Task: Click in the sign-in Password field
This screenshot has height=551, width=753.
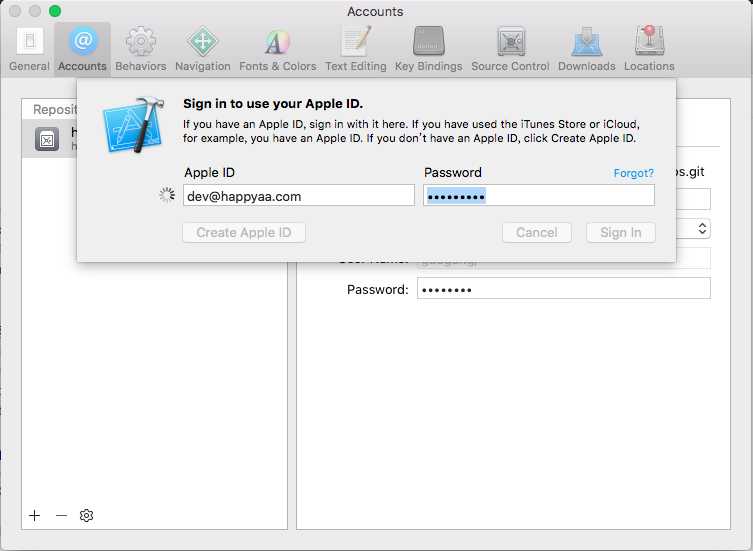Action: pos(539,196)
